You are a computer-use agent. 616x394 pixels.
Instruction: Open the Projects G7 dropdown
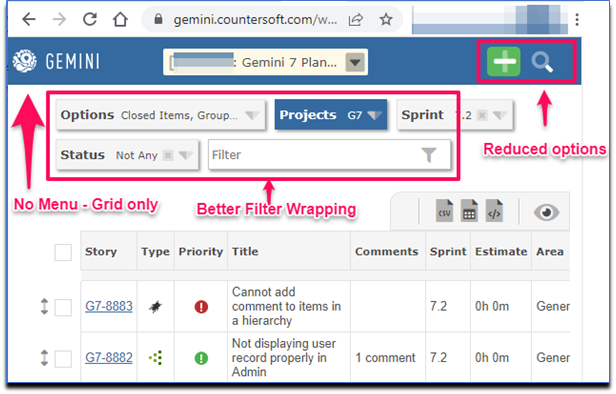pyautogui.click(x=330, y=115)
